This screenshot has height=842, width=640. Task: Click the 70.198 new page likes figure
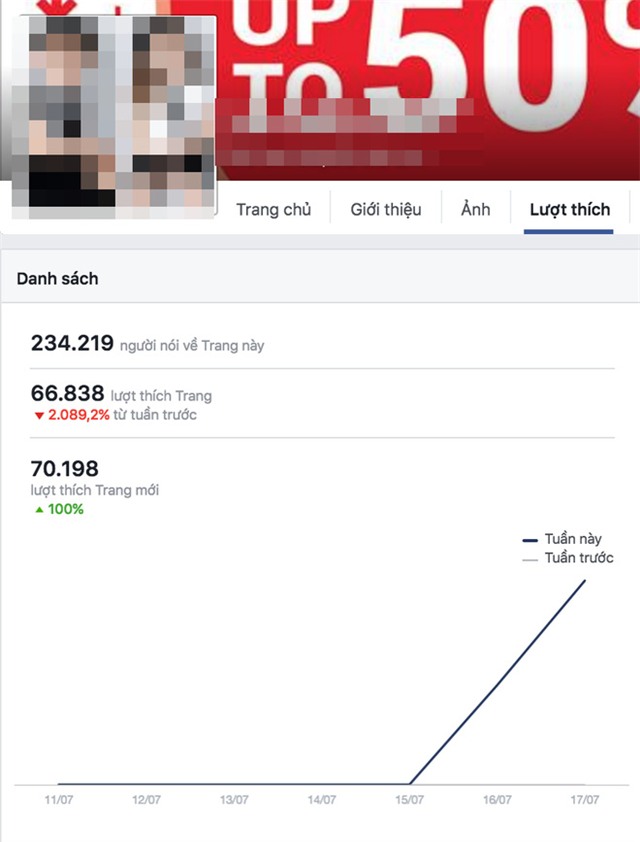tap(64, 469)
